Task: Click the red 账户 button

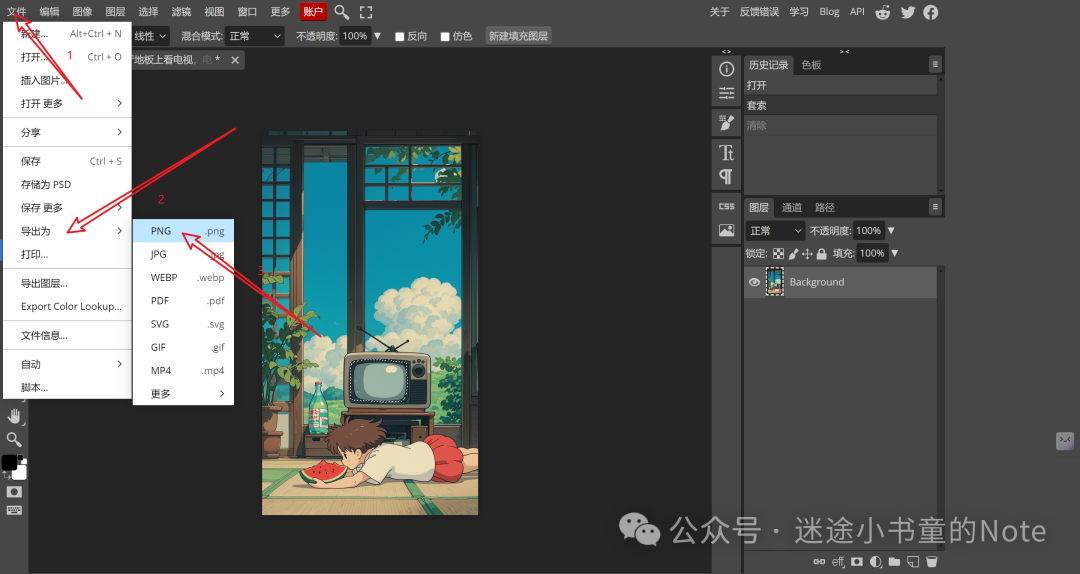Action: [x=313, y=12]
